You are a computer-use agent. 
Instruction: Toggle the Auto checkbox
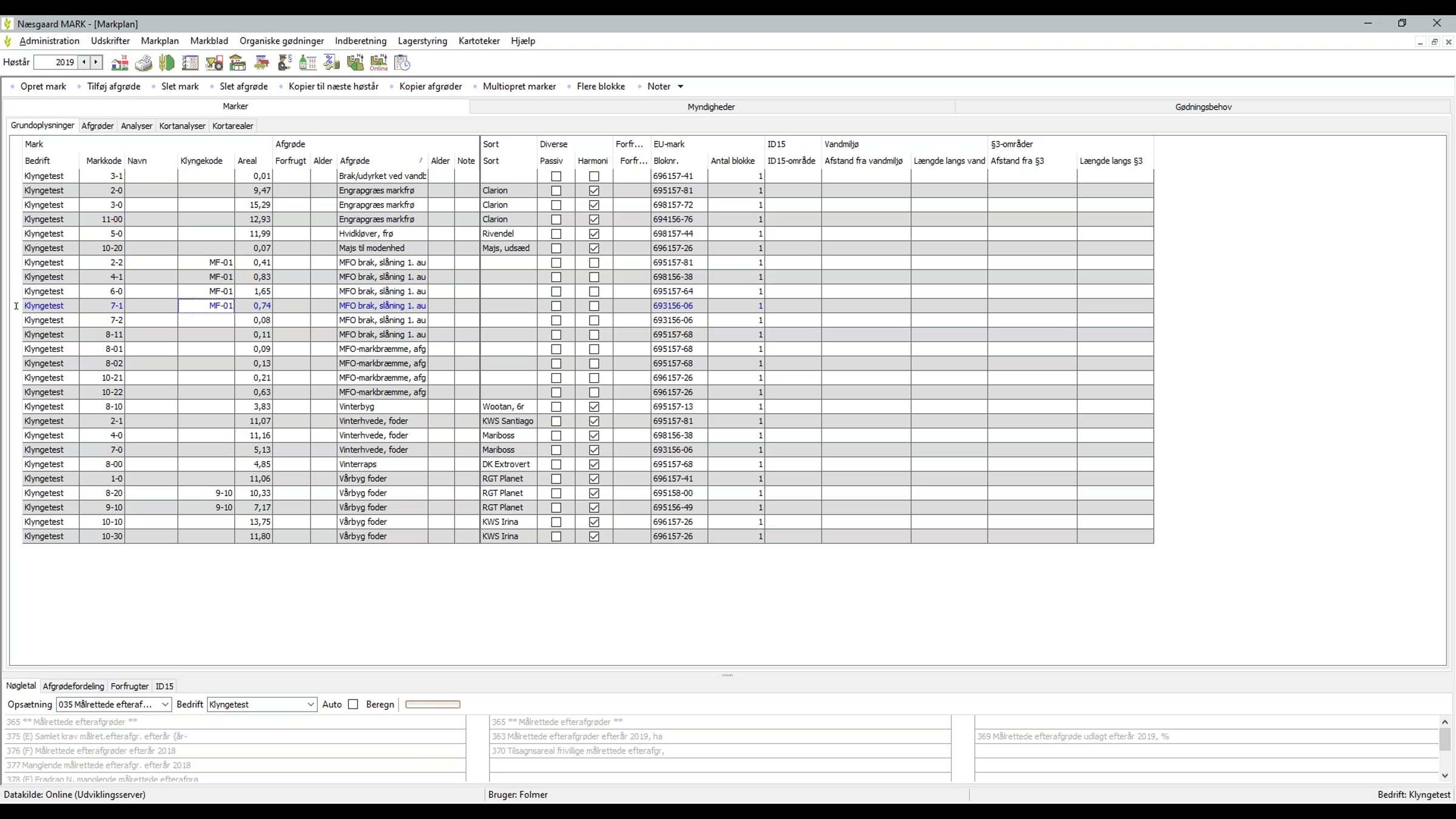click(x=353, y=704)
